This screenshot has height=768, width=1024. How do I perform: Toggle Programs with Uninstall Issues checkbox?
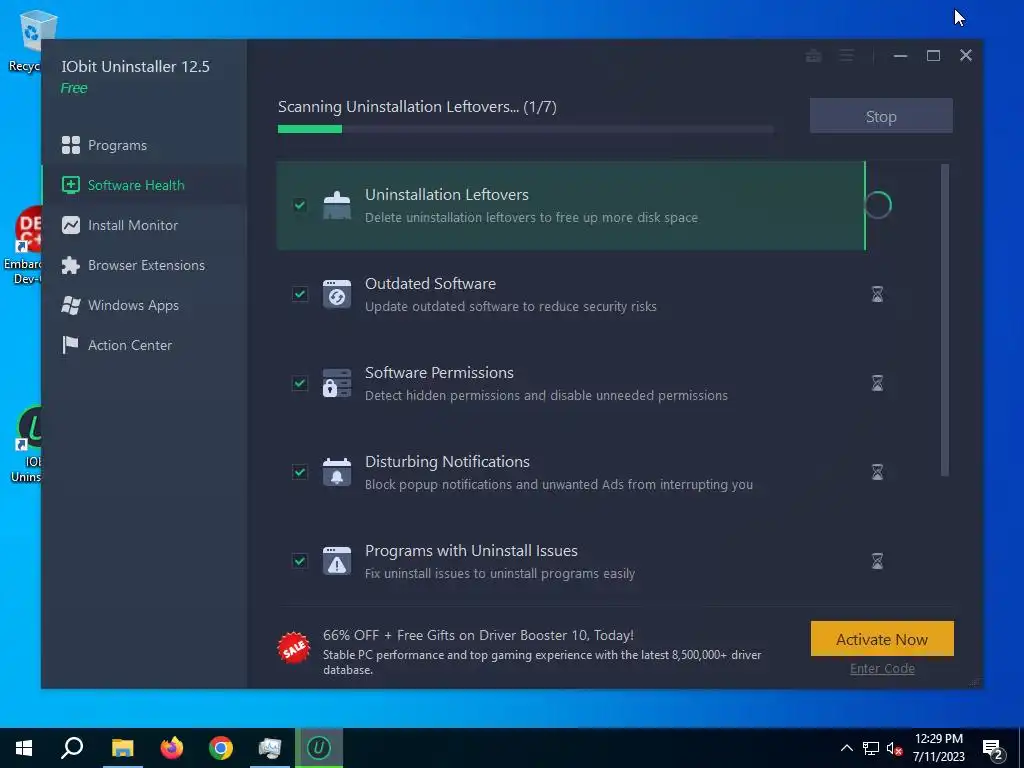point(300,560)
